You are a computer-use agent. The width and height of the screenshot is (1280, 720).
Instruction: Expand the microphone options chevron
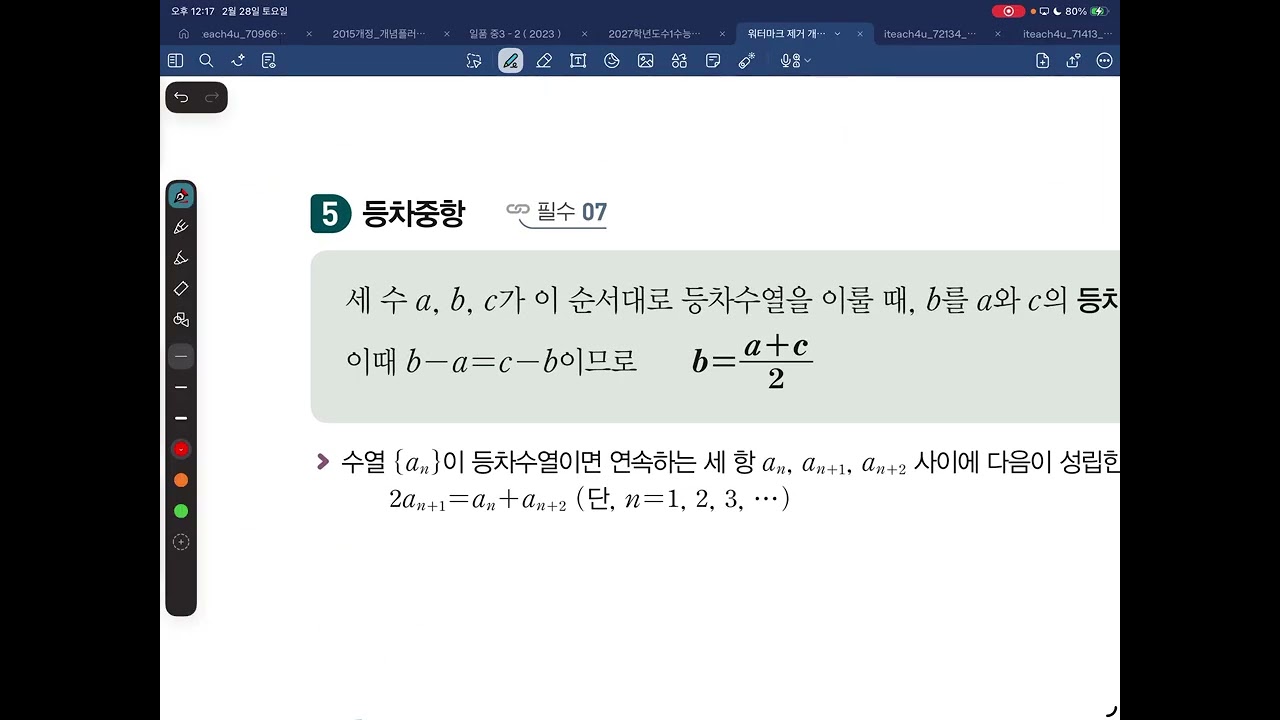click(807, 61)
